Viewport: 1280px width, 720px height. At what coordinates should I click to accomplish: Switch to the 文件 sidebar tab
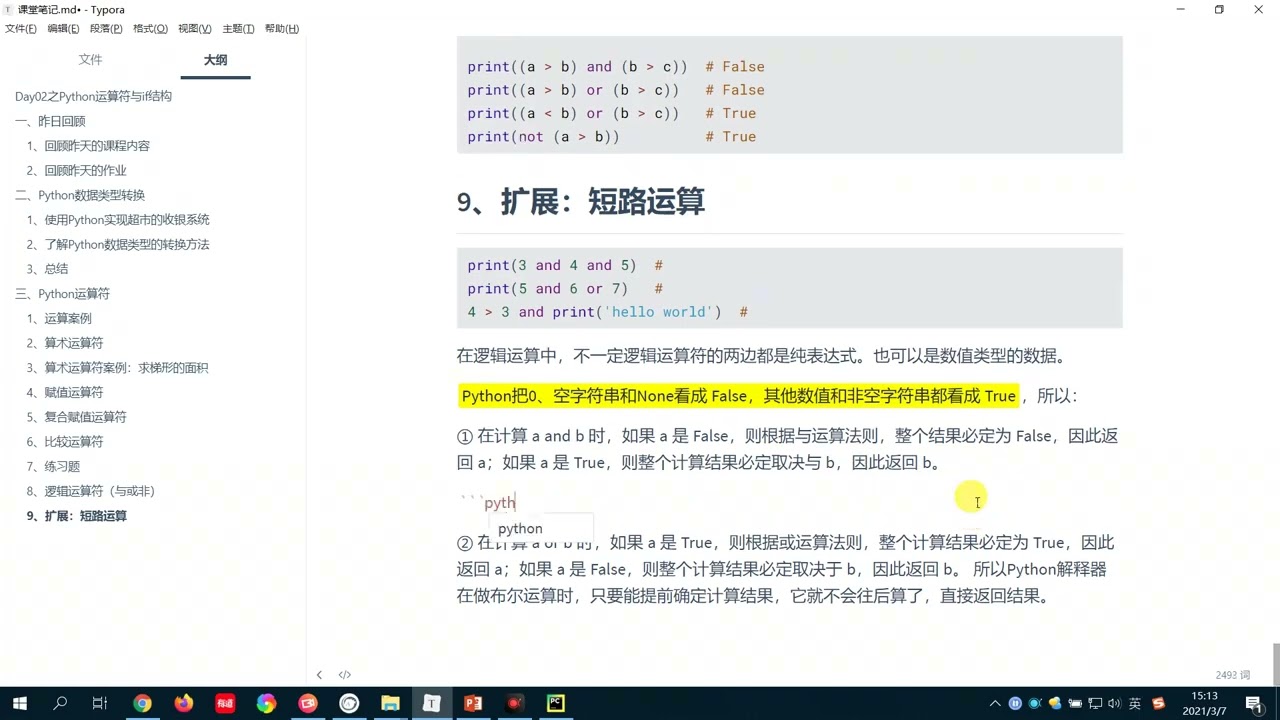click(91, 60)
